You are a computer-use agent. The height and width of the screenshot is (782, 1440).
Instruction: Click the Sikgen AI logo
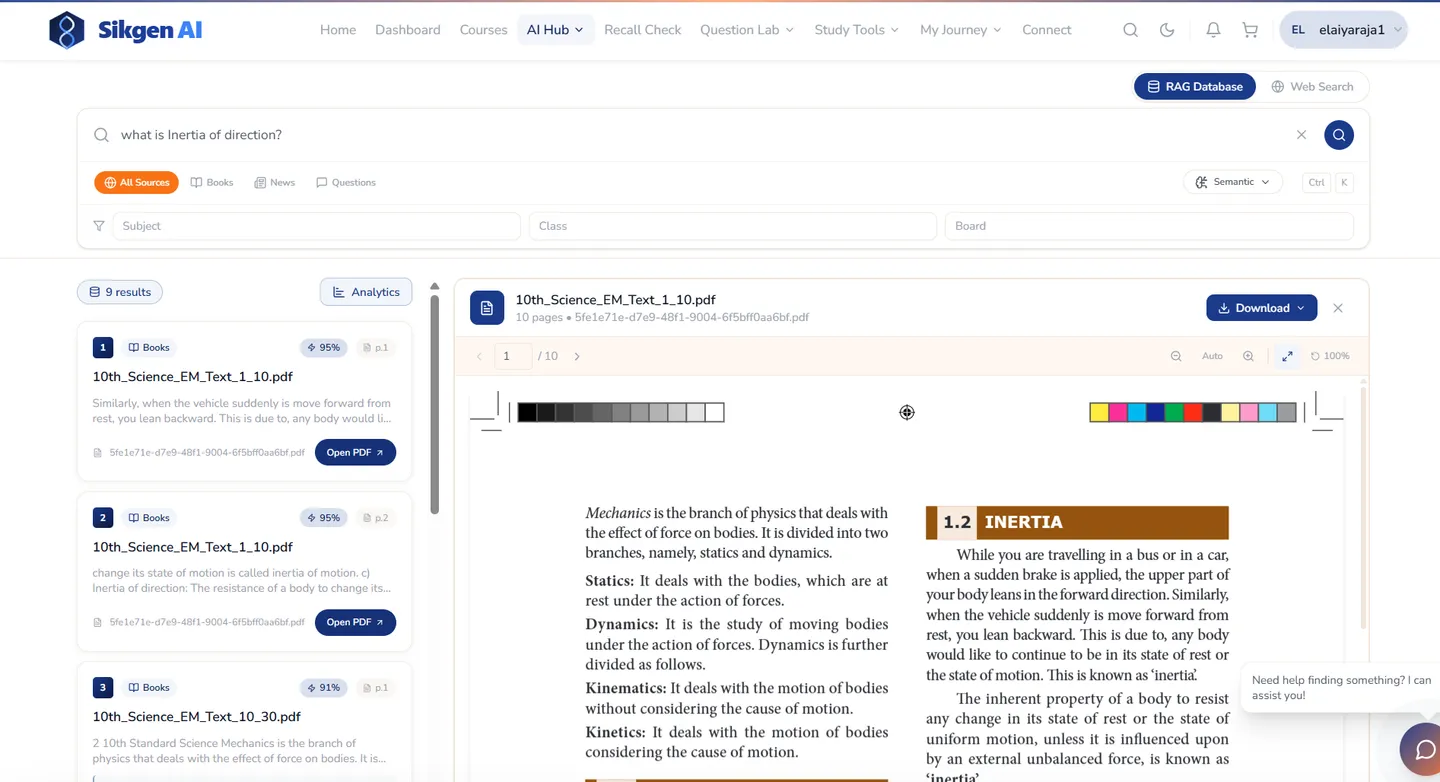125,30
